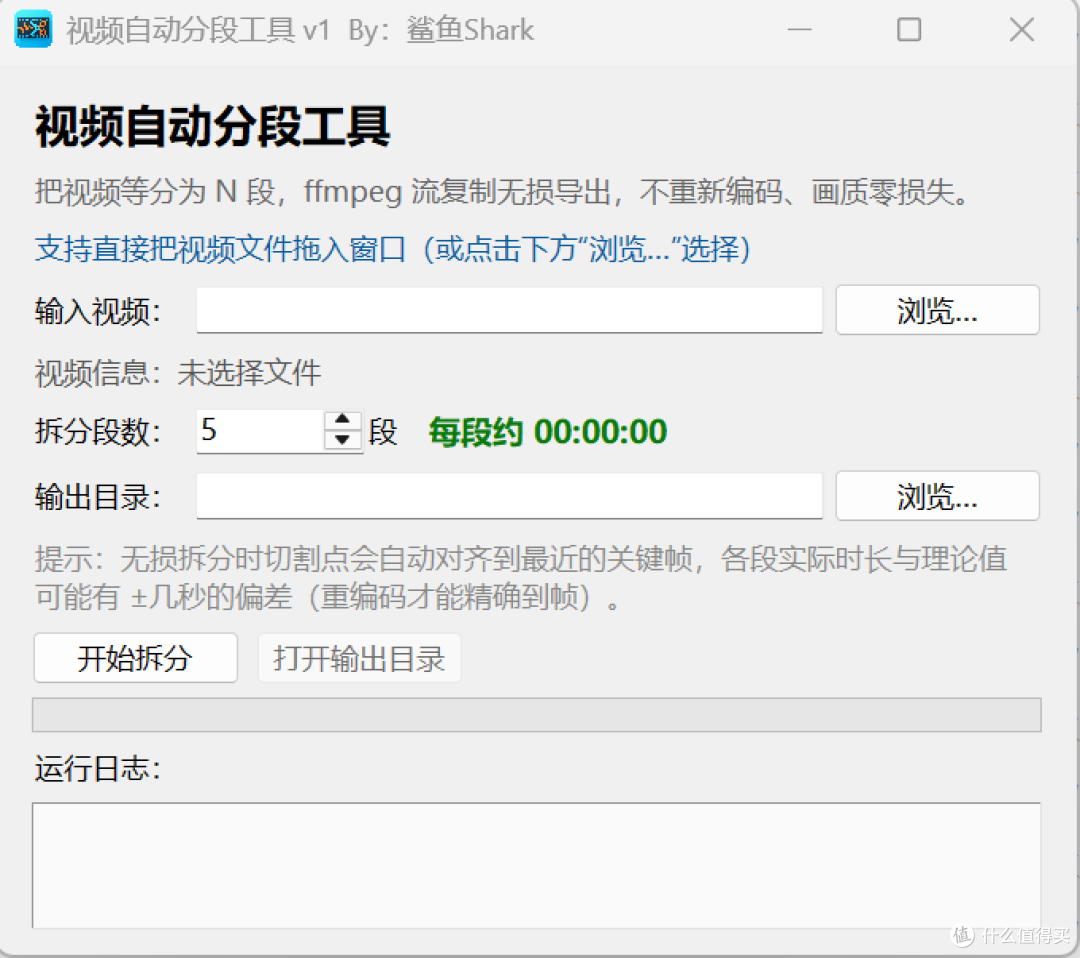
Task: Close the video splitter window
Action: 1021,30
